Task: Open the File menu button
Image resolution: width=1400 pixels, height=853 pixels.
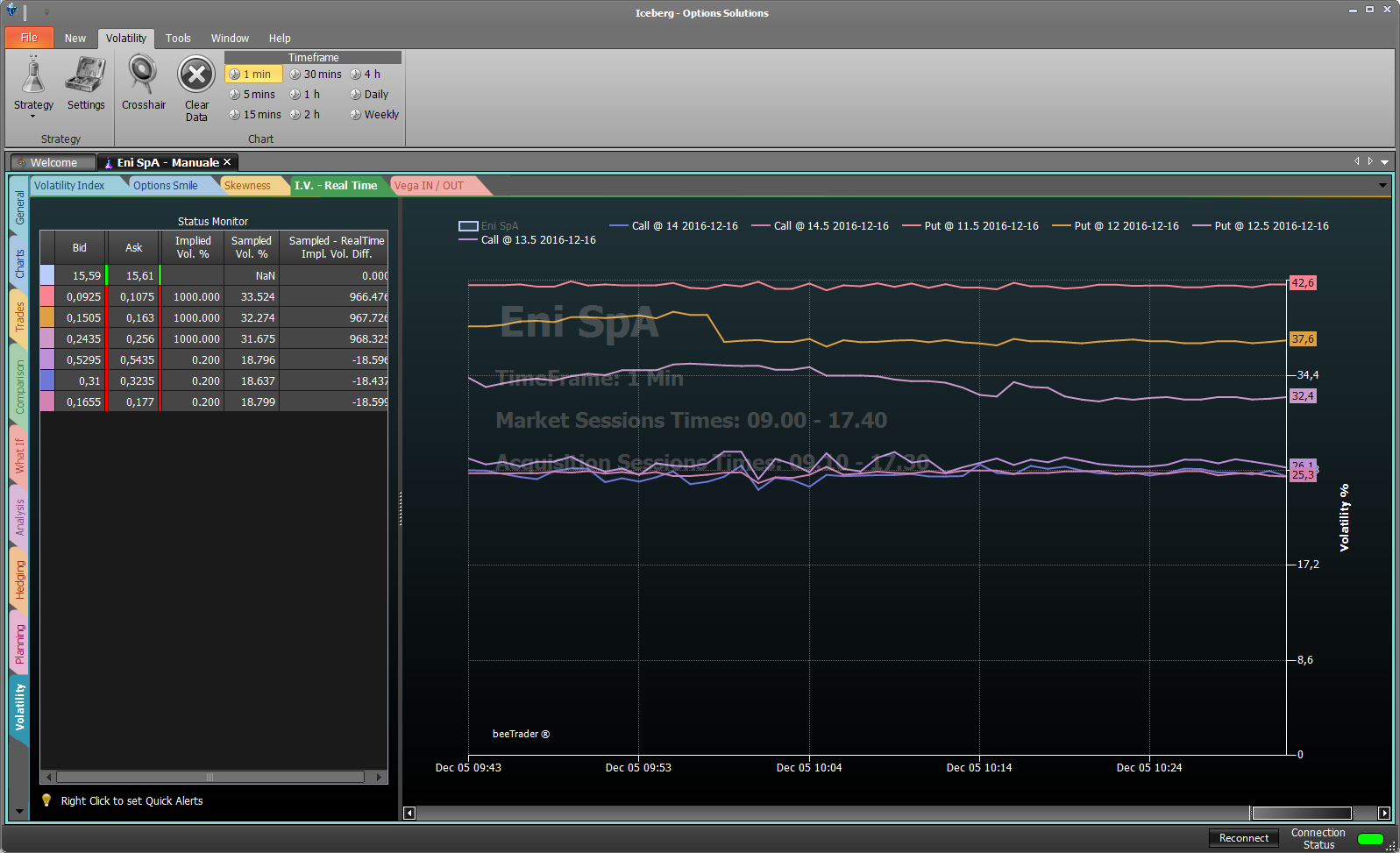Action: pyautogui.click(x=29, y=38)
